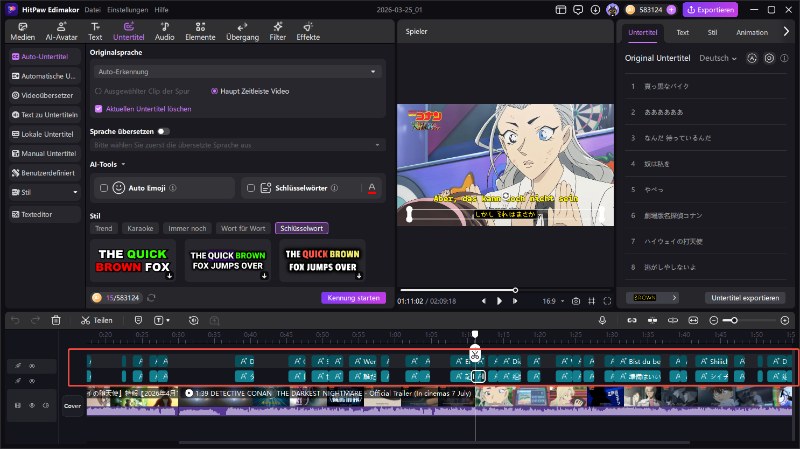
Task: Switch to the Stil tab in right panel
Action: click(712, 32)
